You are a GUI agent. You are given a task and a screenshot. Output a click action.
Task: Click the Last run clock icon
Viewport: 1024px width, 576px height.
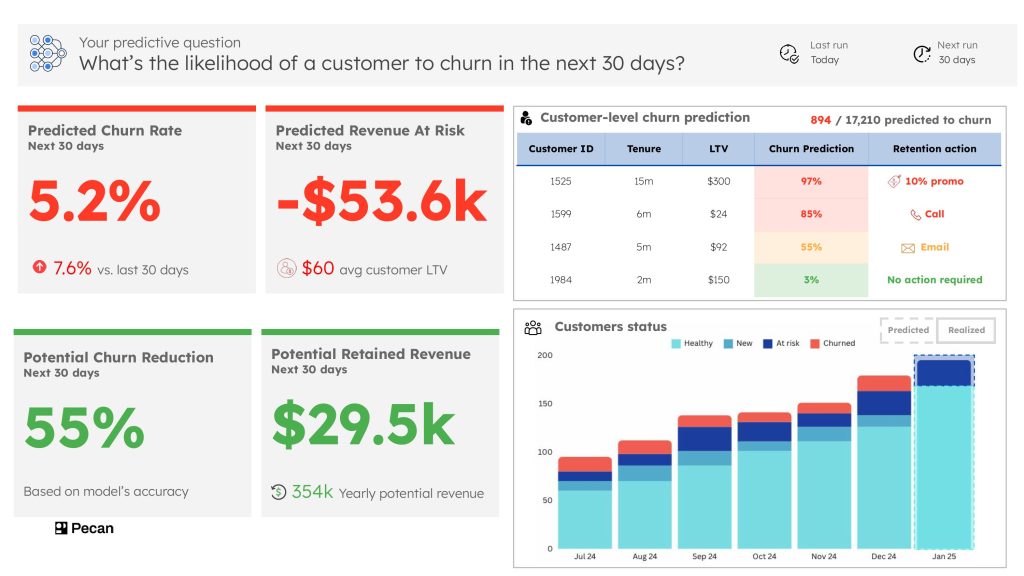click(x=789, y=53)
